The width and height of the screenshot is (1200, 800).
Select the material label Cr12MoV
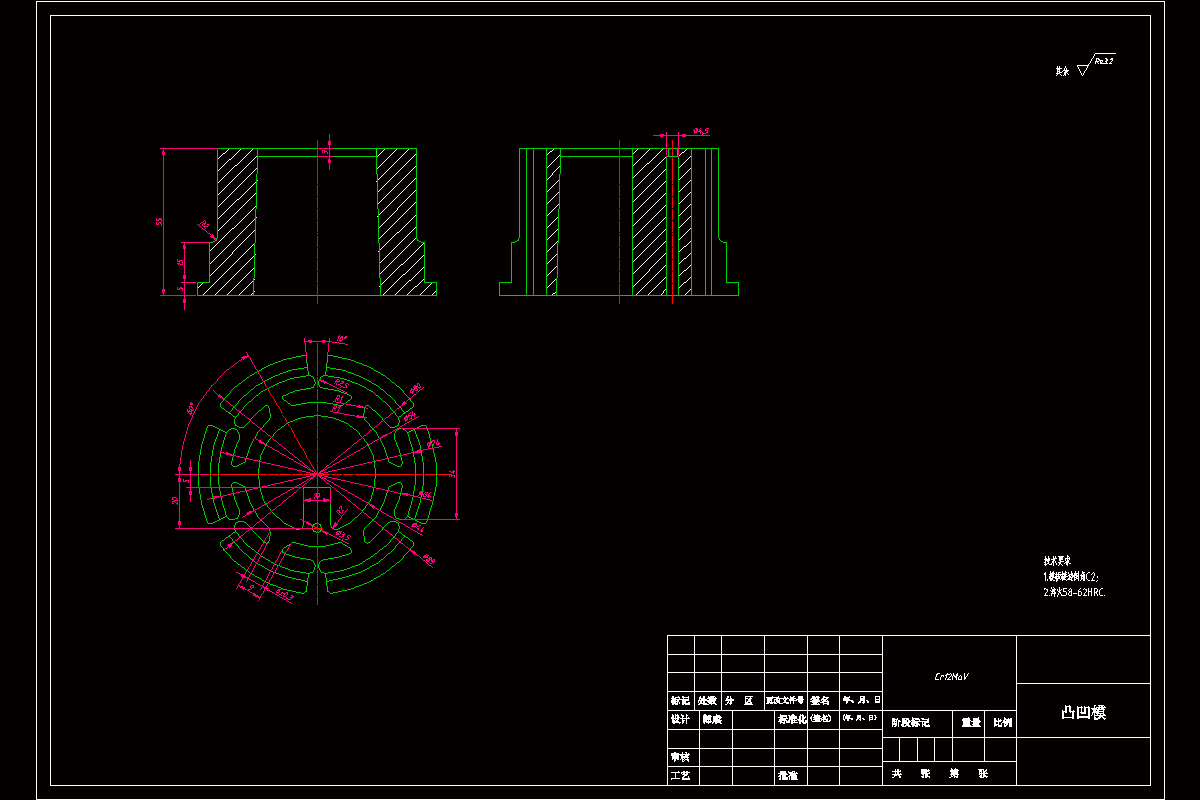(x=951, y=677)
